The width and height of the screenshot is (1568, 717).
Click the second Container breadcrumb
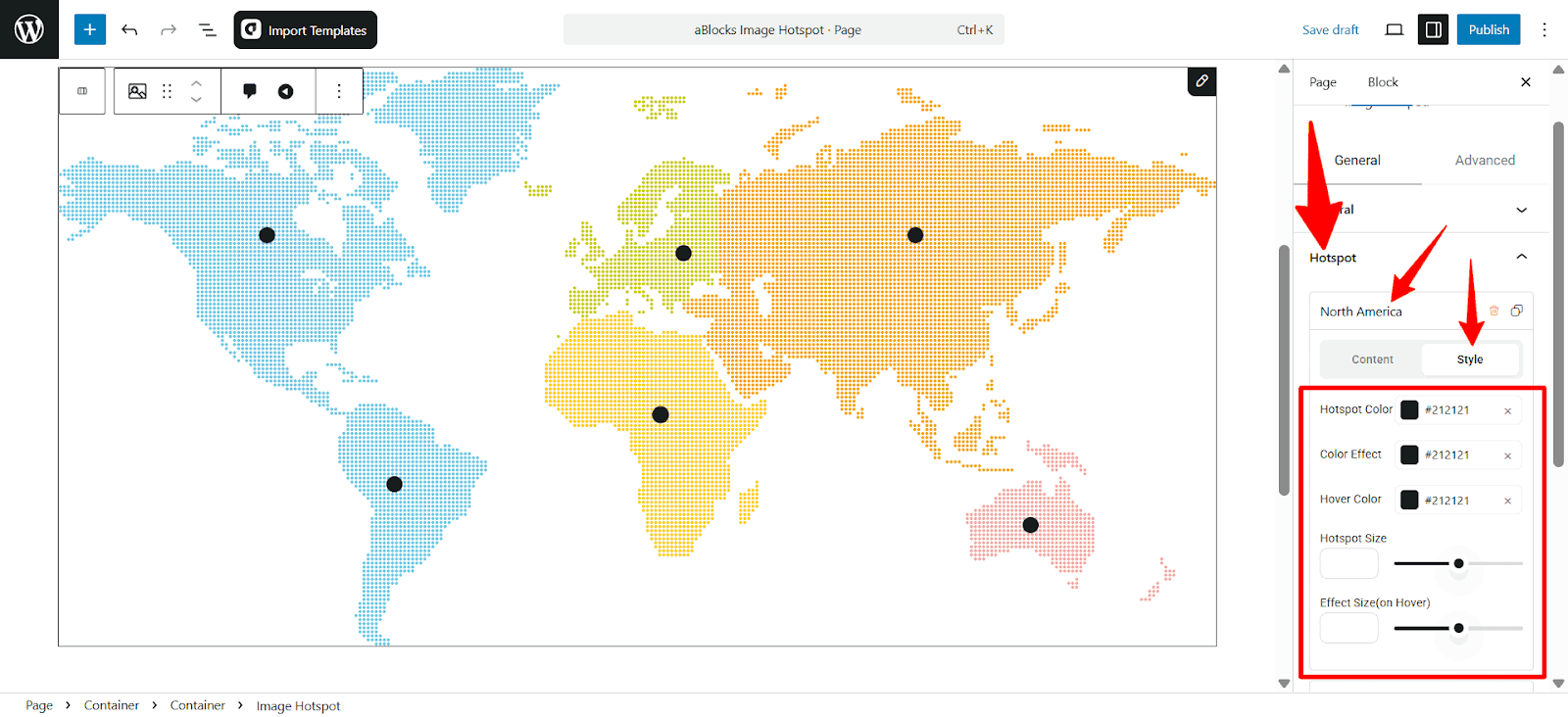click(x=197, y=705)
